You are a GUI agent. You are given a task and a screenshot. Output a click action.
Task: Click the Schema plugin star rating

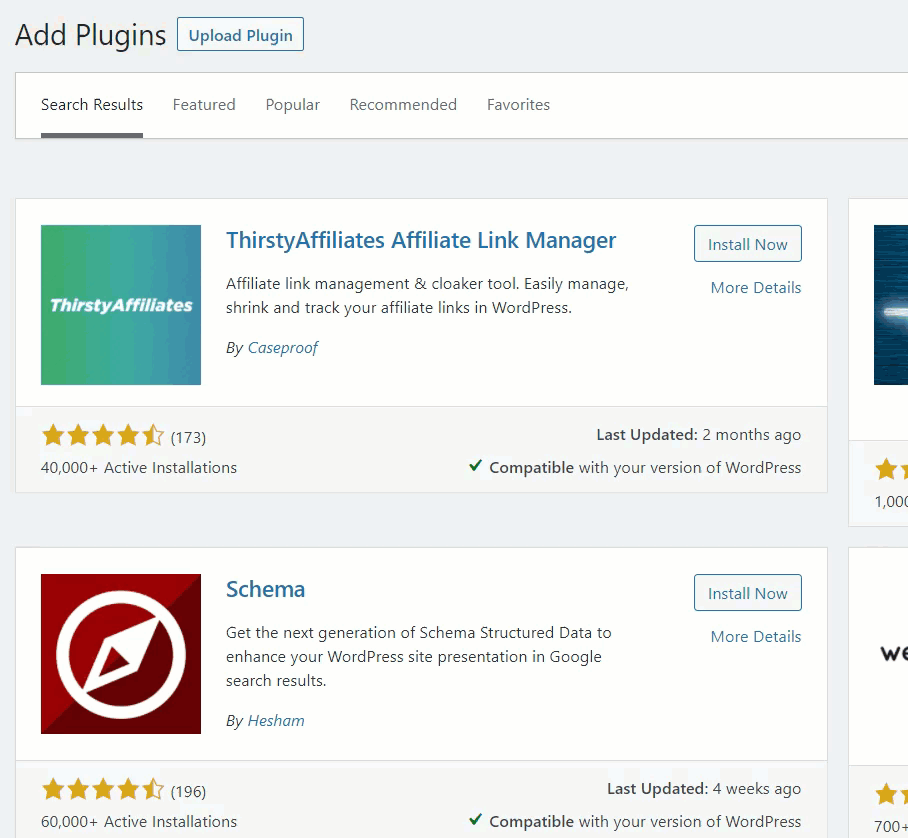103,789
